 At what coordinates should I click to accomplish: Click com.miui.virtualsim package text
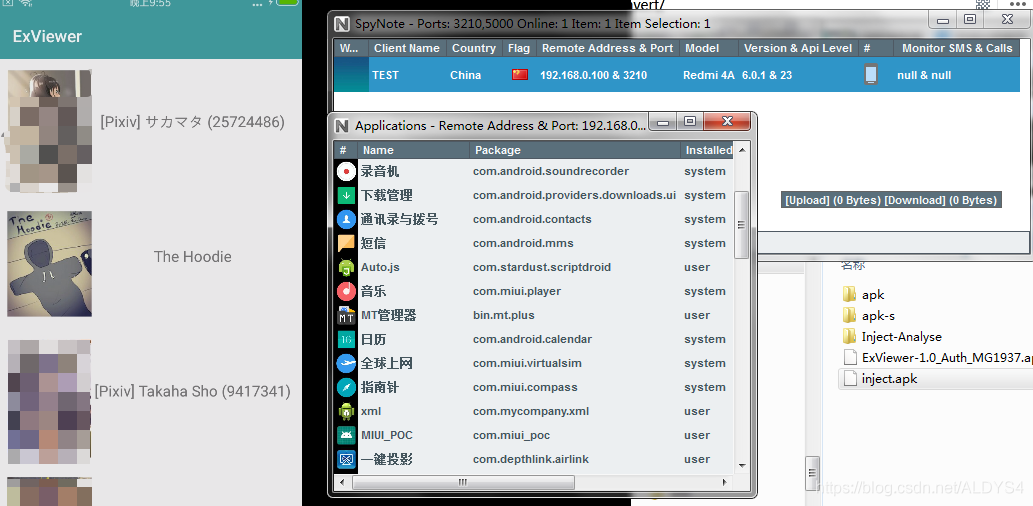pyautogui.click(x=527, y=364)
